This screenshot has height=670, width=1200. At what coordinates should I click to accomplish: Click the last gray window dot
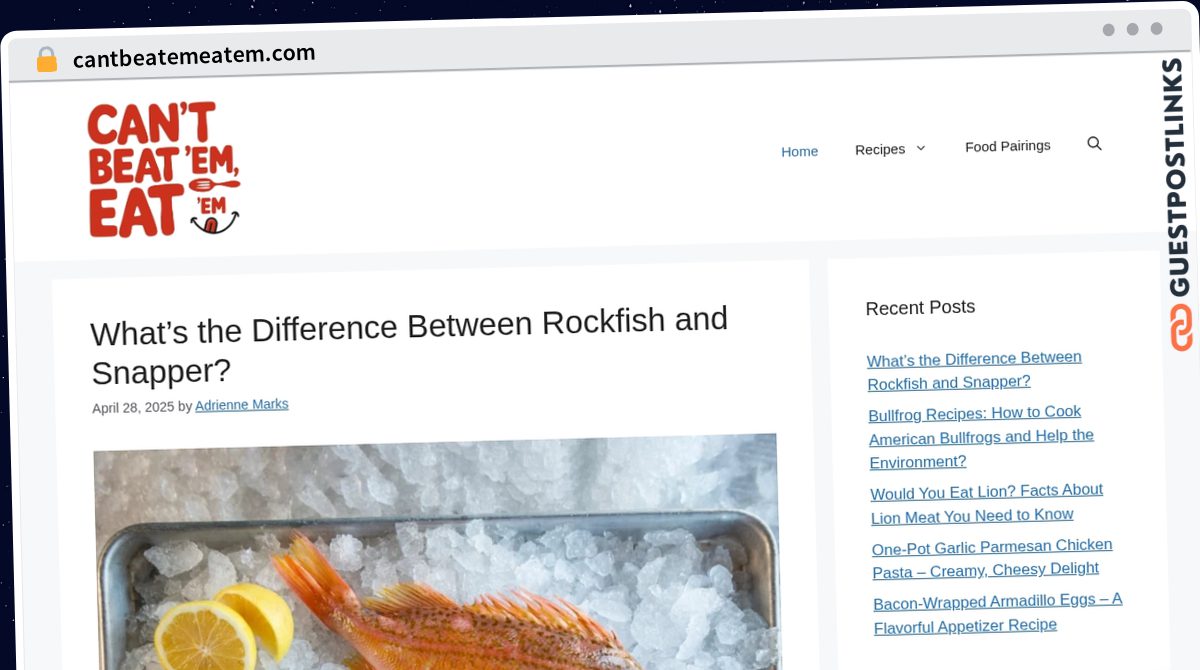click(1156, 29)
